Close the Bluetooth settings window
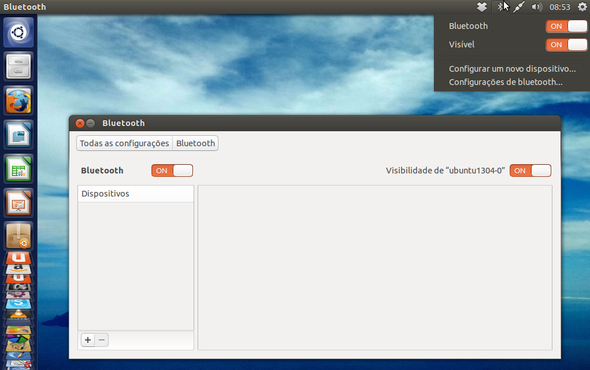590x370 pixels. pyautogui.click(x=80, y=123)
